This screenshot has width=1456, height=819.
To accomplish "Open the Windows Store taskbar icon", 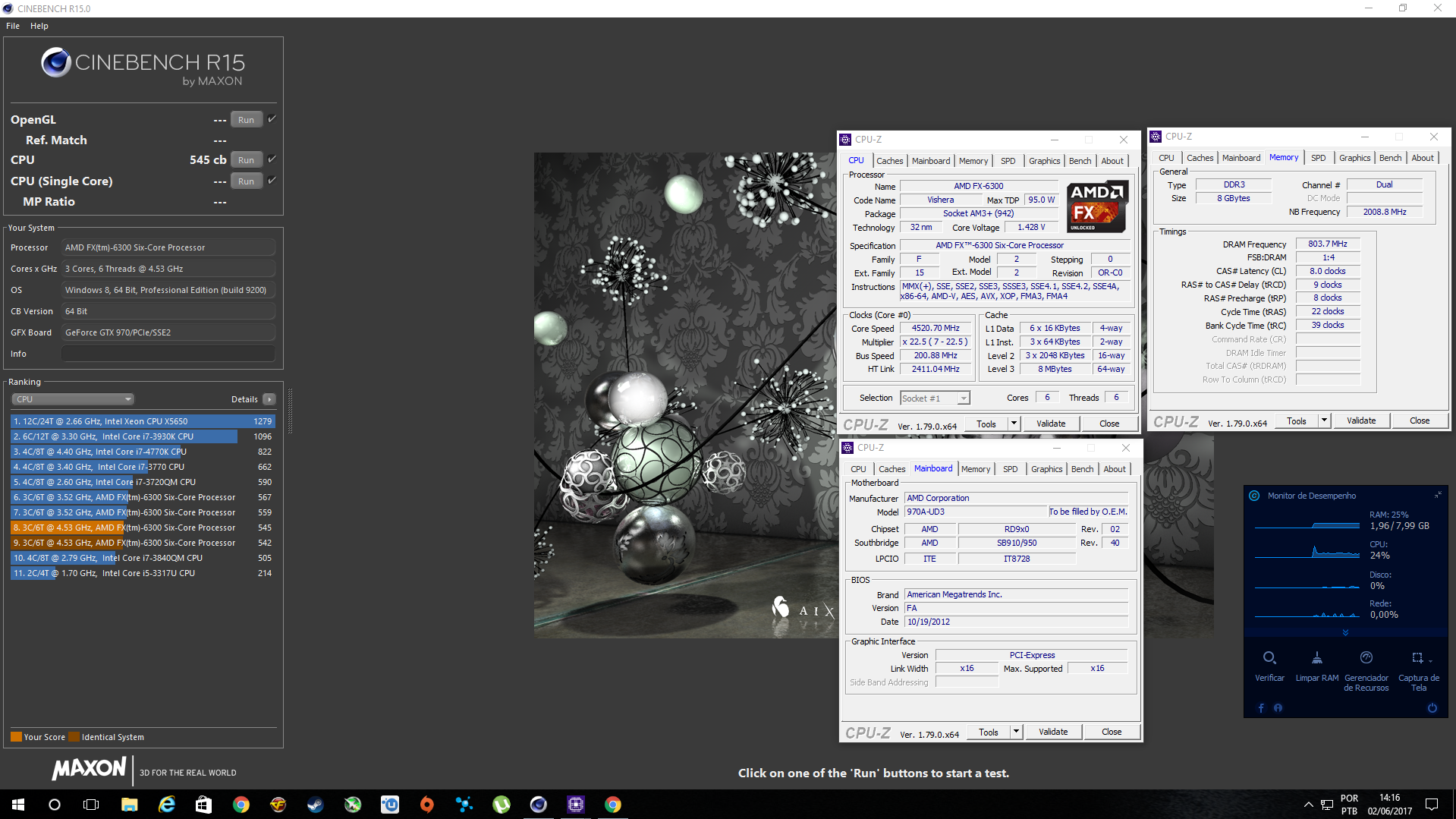I will click(x=203, y=805).
